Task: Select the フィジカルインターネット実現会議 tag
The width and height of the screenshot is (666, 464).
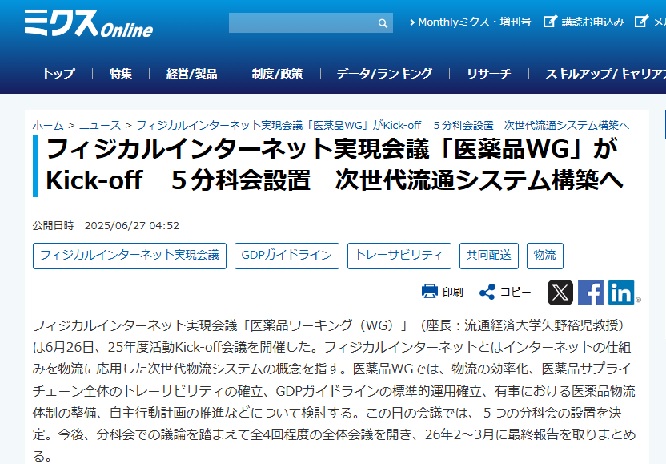Action: click(130, 255)
